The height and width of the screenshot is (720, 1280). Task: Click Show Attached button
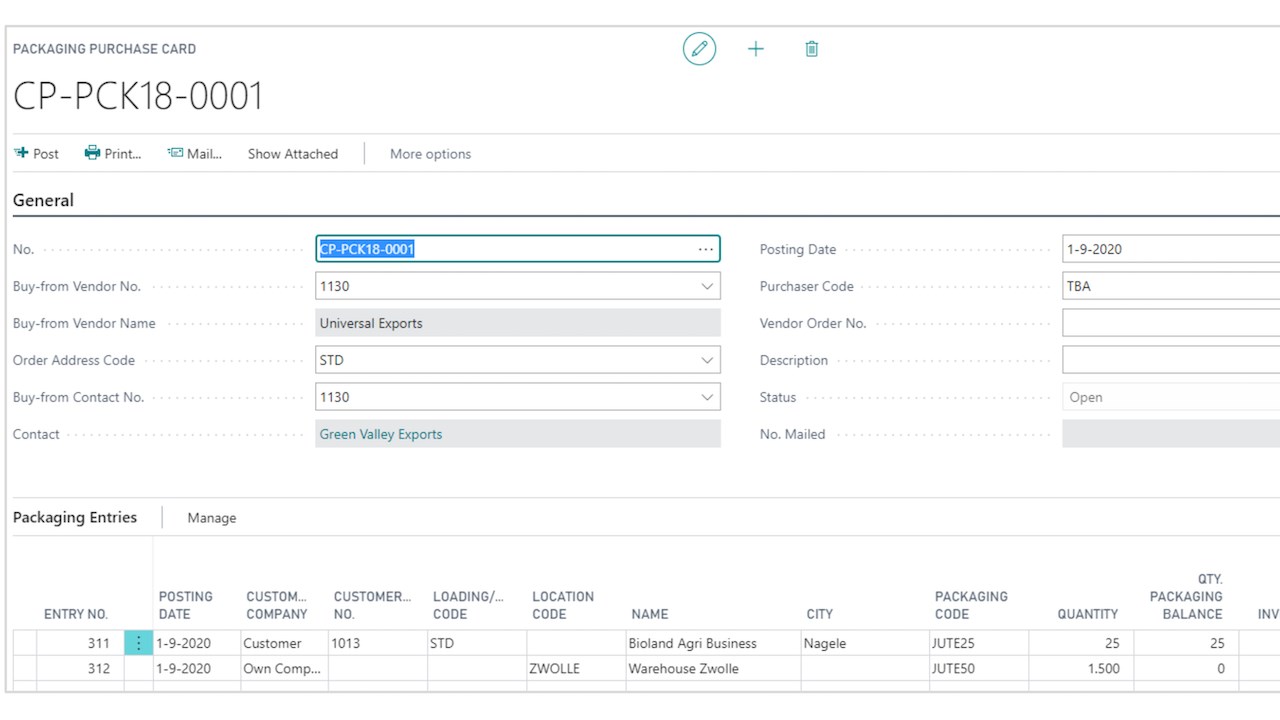coord(293,154)
